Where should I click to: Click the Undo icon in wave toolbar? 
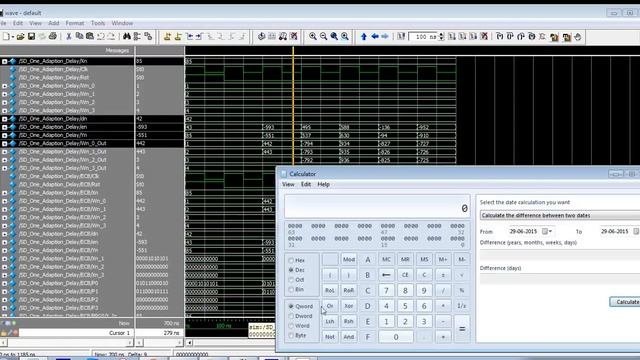(x=100, y=37)
